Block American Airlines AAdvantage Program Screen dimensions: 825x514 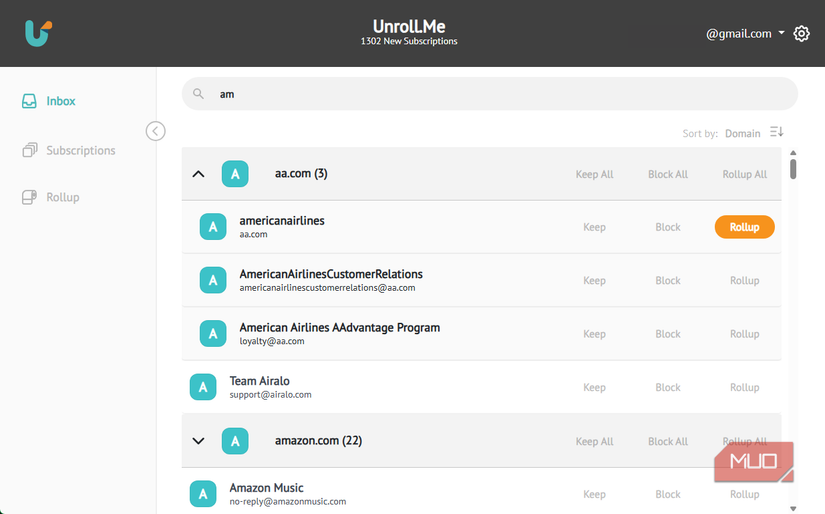668,334
